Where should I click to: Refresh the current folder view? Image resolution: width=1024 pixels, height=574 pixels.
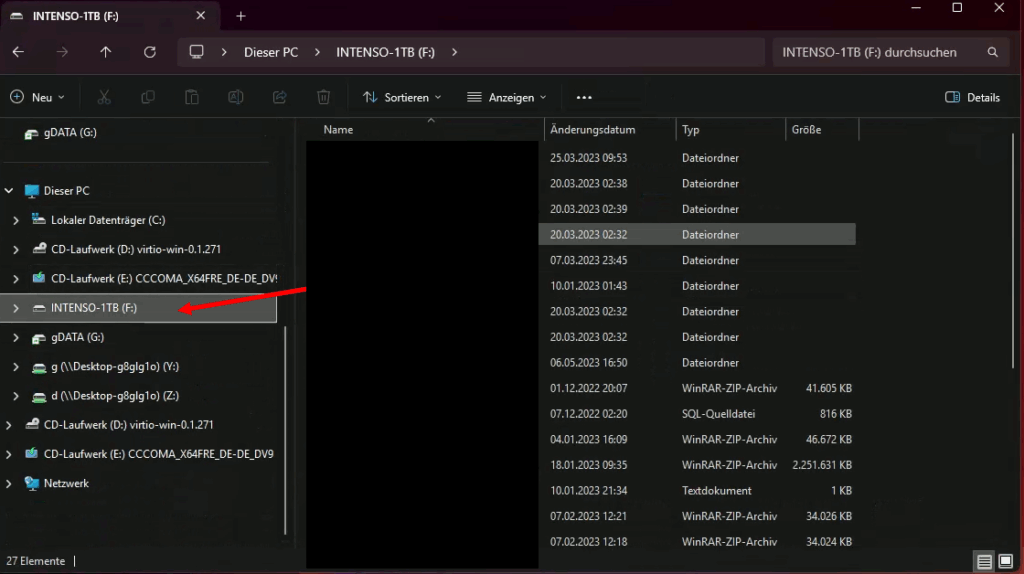(150, 52)
